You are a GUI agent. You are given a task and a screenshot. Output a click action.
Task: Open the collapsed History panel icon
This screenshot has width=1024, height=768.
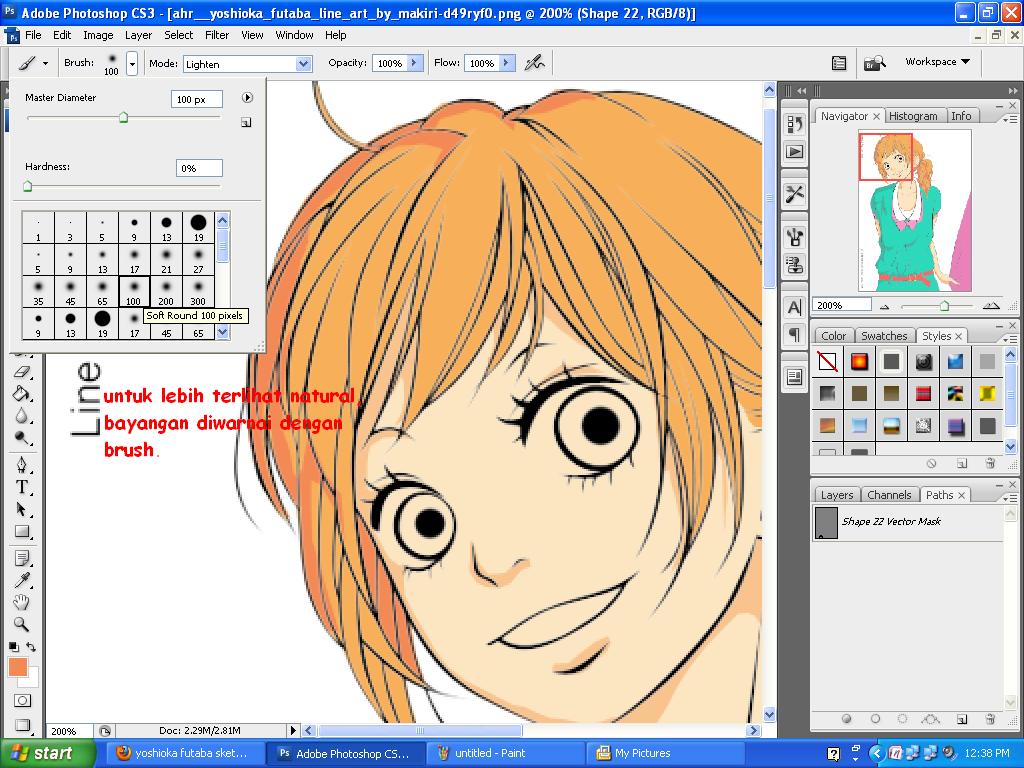tap(795, 123)
